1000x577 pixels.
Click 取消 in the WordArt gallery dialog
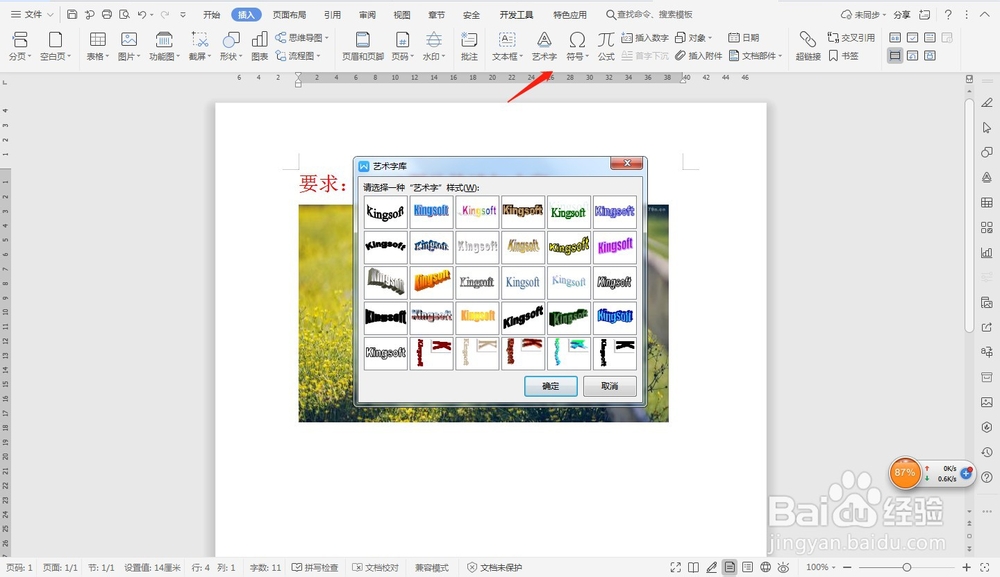pos(610,386)
